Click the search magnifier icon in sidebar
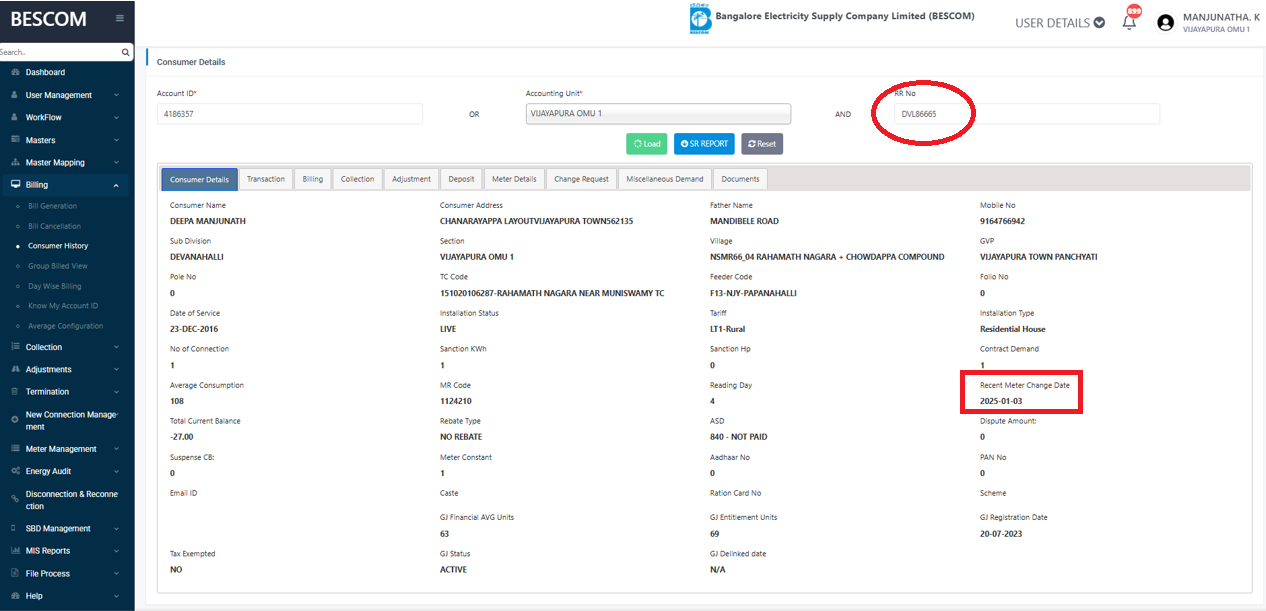Image resolution: width=1266 pixels, height=611 pixels. (125, 52)
